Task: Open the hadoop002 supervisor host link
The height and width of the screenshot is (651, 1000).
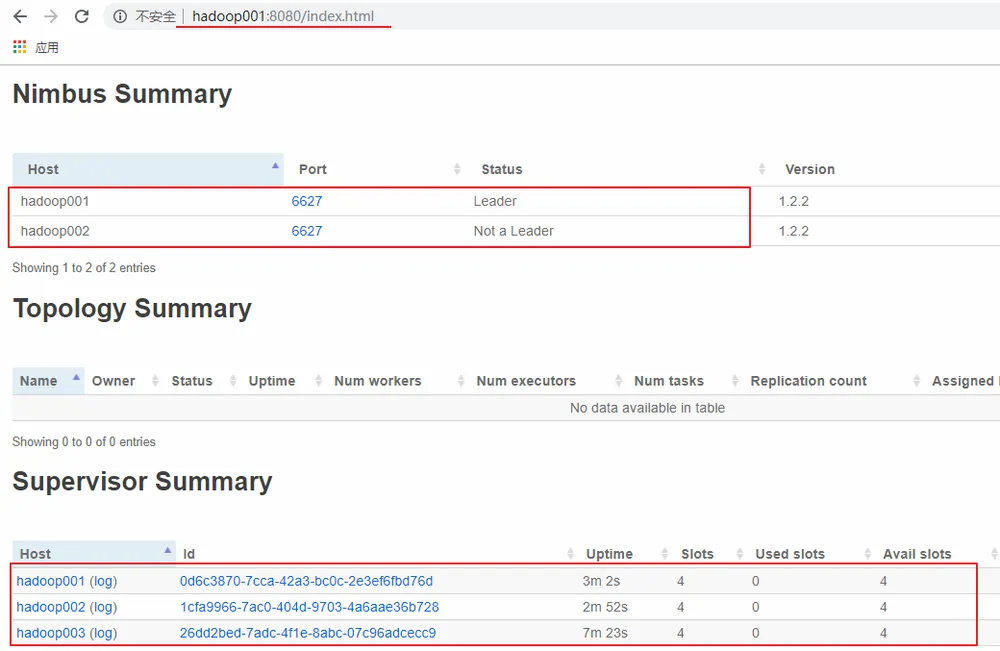Action: [x=50, y=607]
